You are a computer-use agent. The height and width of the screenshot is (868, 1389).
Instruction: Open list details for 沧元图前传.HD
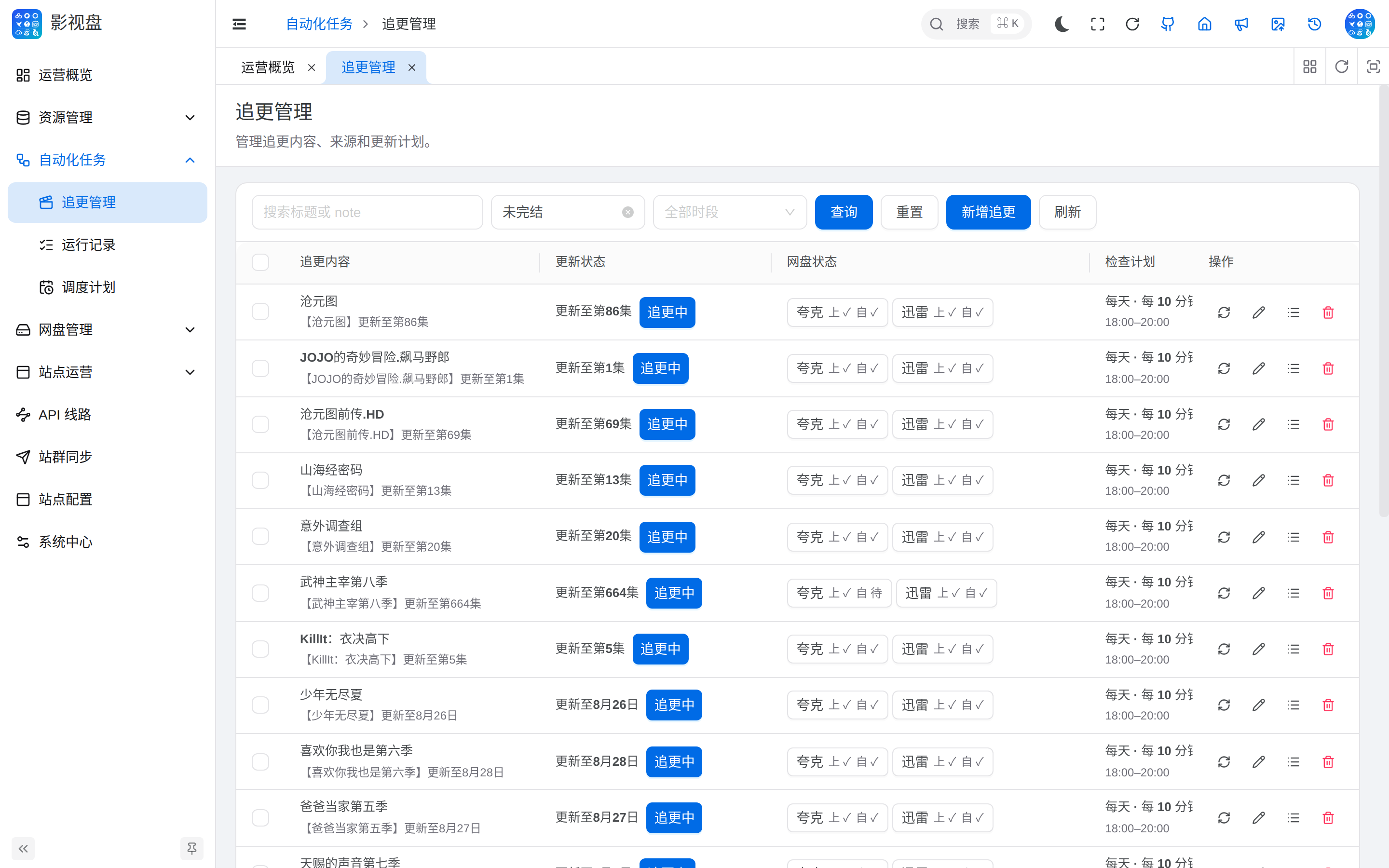pyautogui.click(x=1293, y=424)
